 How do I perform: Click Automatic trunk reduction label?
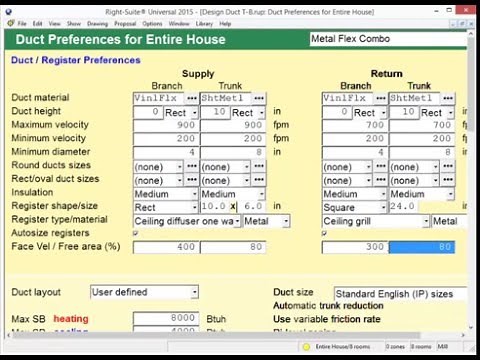328,306
